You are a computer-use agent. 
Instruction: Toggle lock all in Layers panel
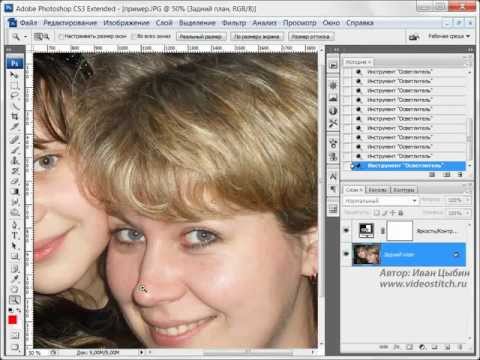(400, 212)
